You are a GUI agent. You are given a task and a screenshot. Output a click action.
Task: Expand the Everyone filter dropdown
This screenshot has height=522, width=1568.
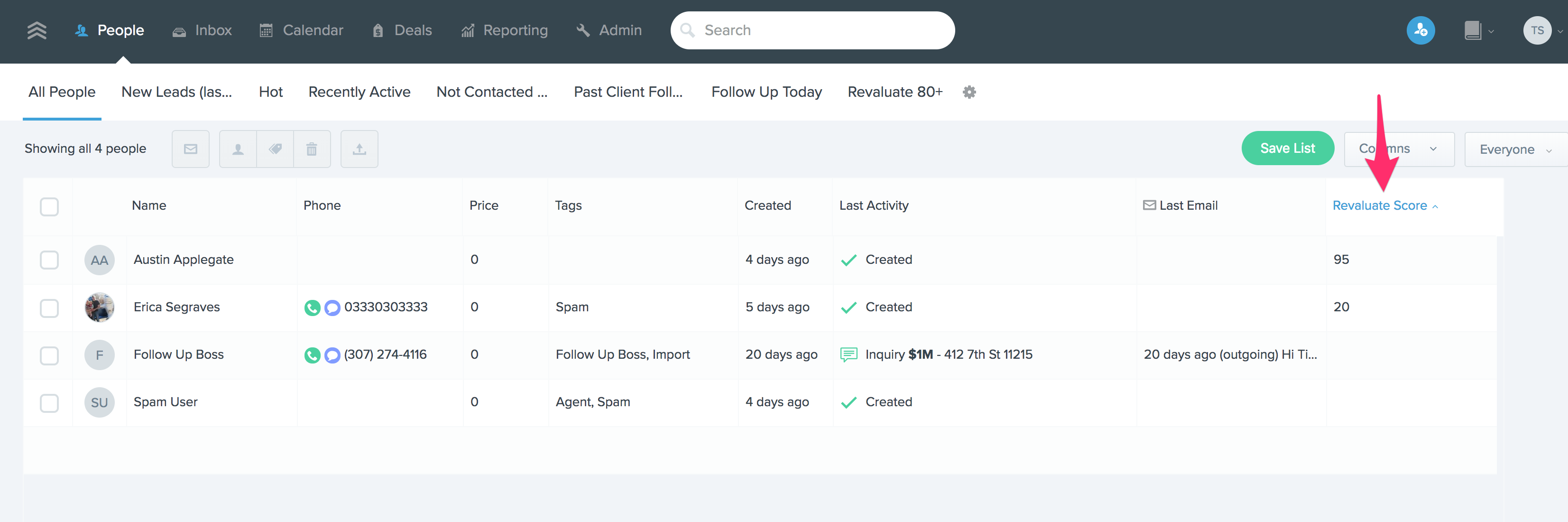[x=1514, y=150]
